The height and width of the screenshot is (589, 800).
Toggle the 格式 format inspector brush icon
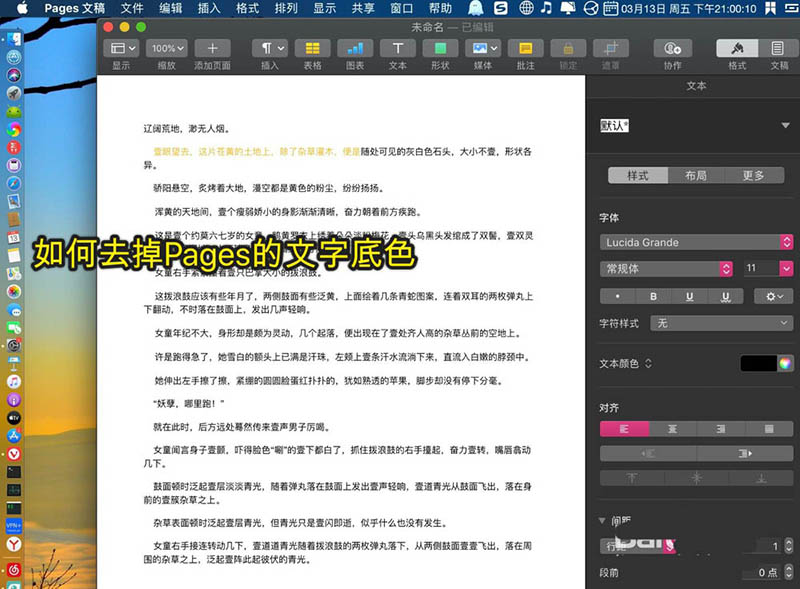[737, 48]
